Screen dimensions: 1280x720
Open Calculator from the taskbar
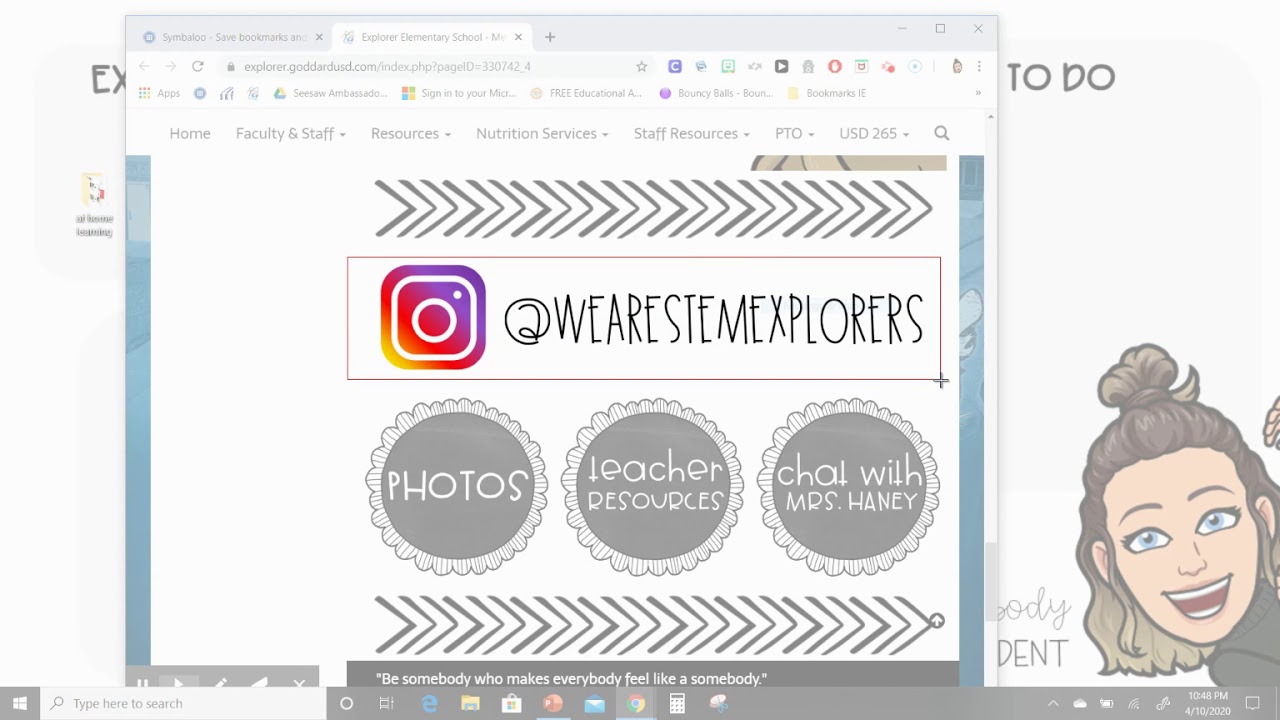[x=677, y=703]
